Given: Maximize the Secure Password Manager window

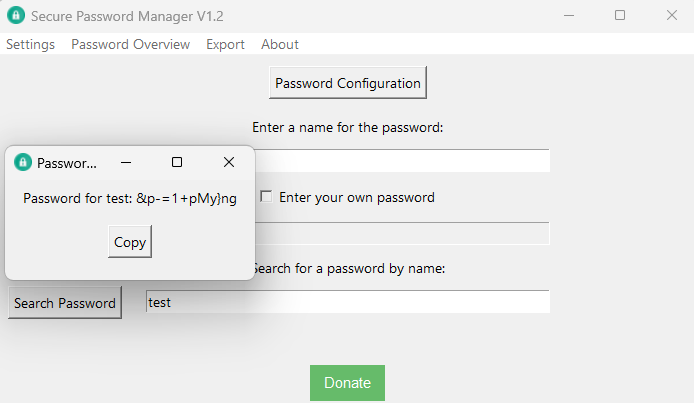Looking at the screenshot, I should [x=620, y=15].
